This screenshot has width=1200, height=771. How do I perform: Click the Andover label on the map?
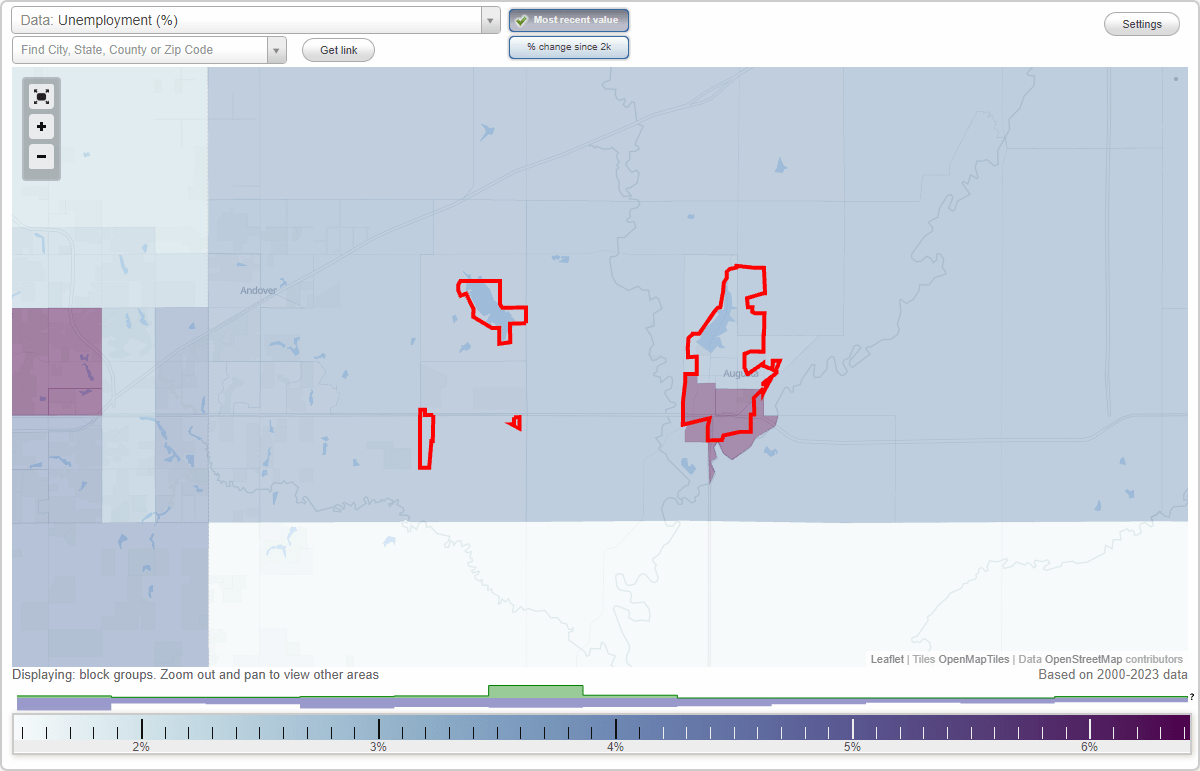258,291
